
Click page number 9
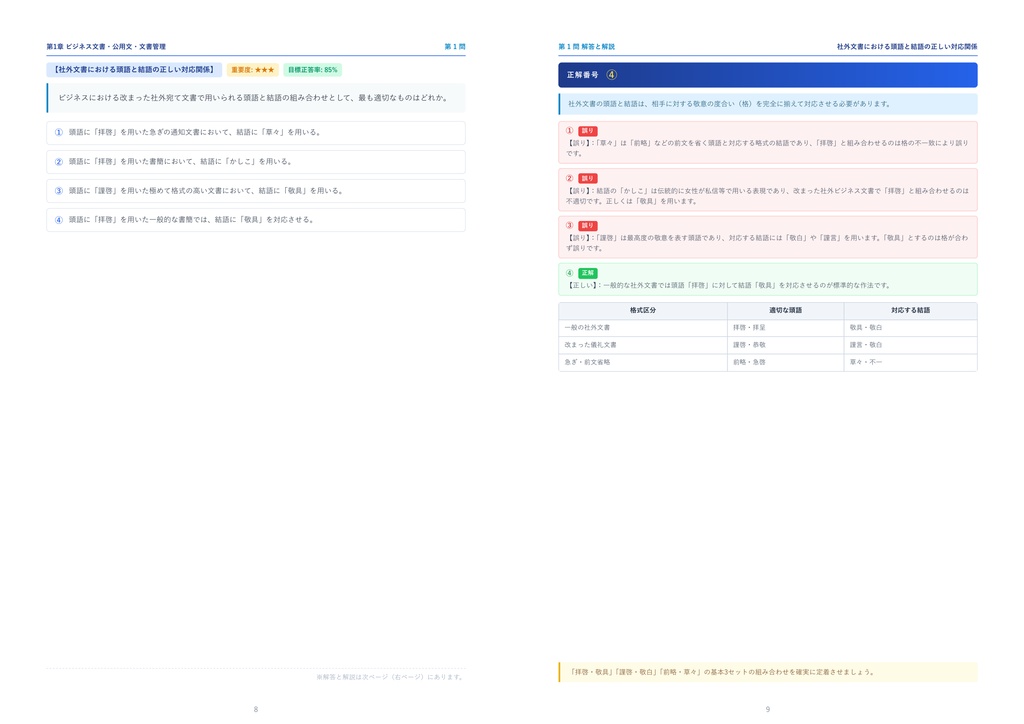768,709
